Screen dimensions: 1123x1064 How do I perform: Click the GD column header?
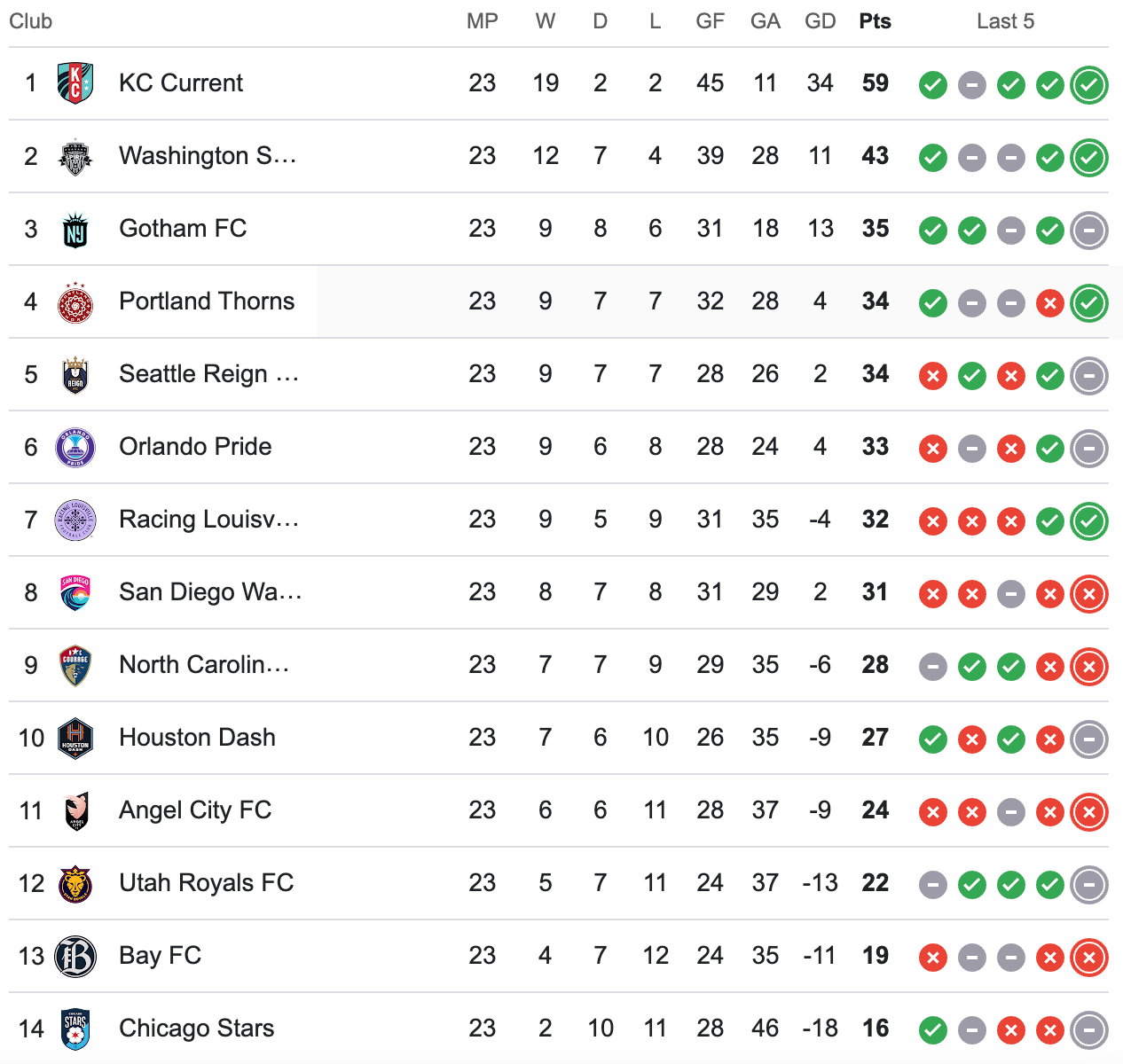[821, 21]
